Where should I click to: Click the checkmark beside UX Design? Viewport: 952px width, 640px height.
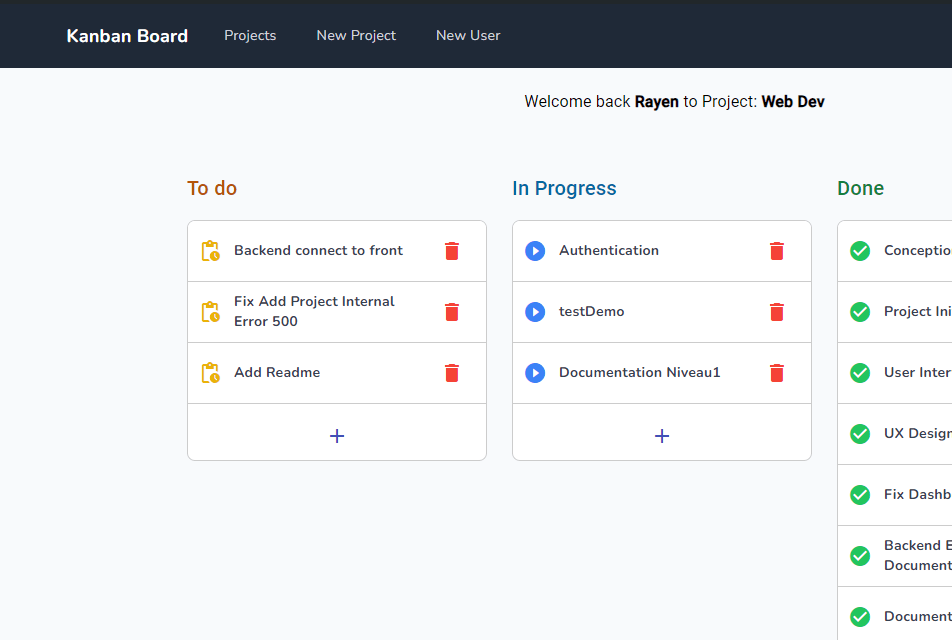pyautogui.click(x=859, y=433)
